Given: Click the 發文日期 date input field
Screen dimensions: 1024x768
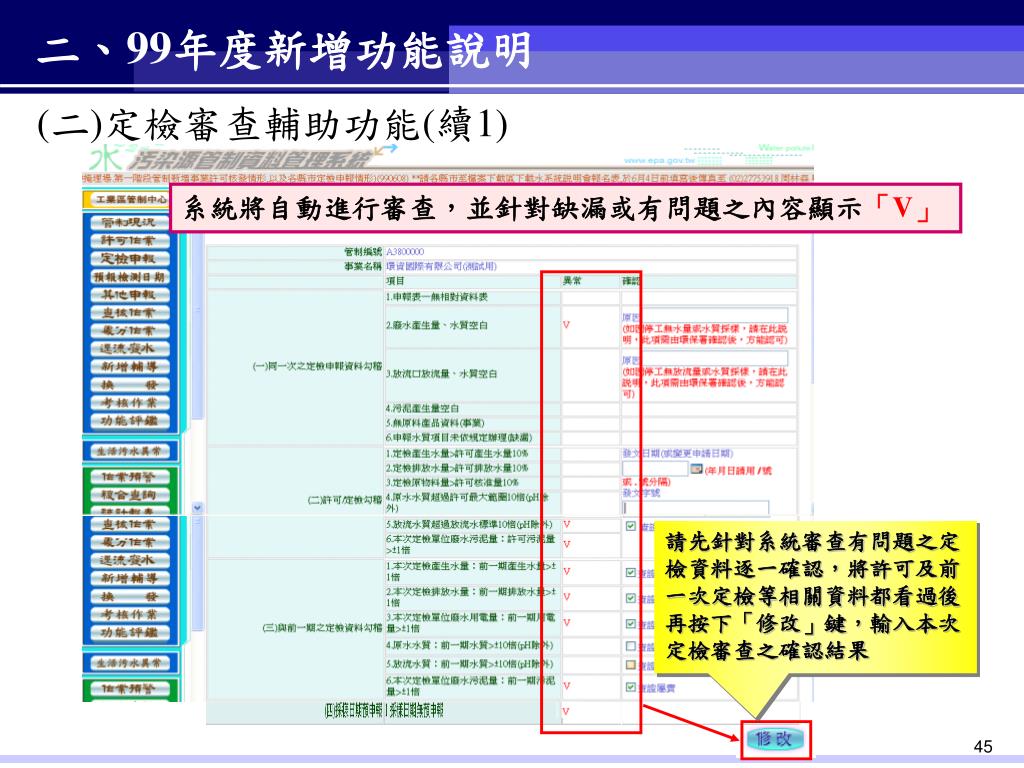Looking at the screenshot, I should [x=655, y=468].
